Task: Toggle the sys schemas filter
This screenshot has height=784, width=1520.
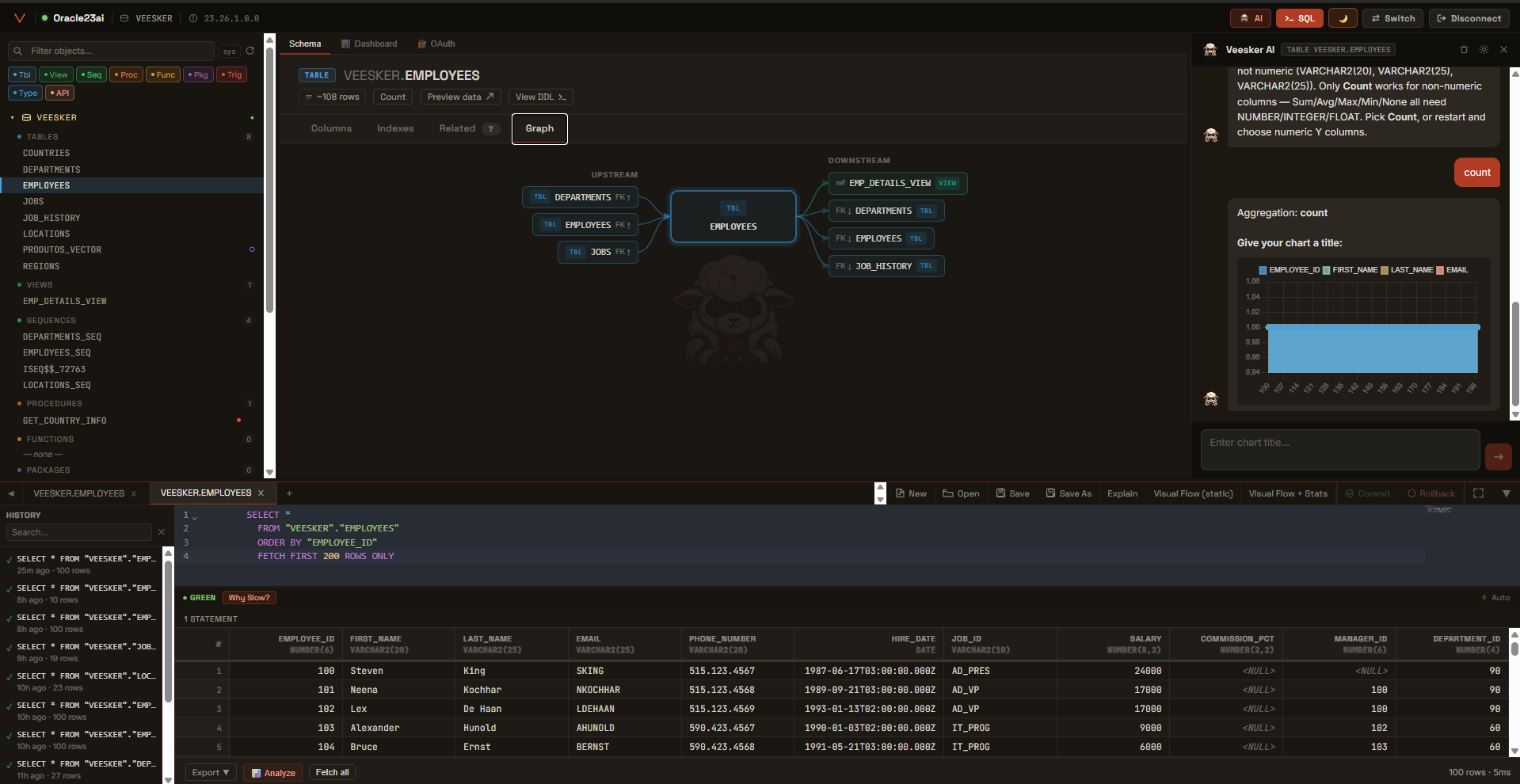Action: click(x=229, y=51)
